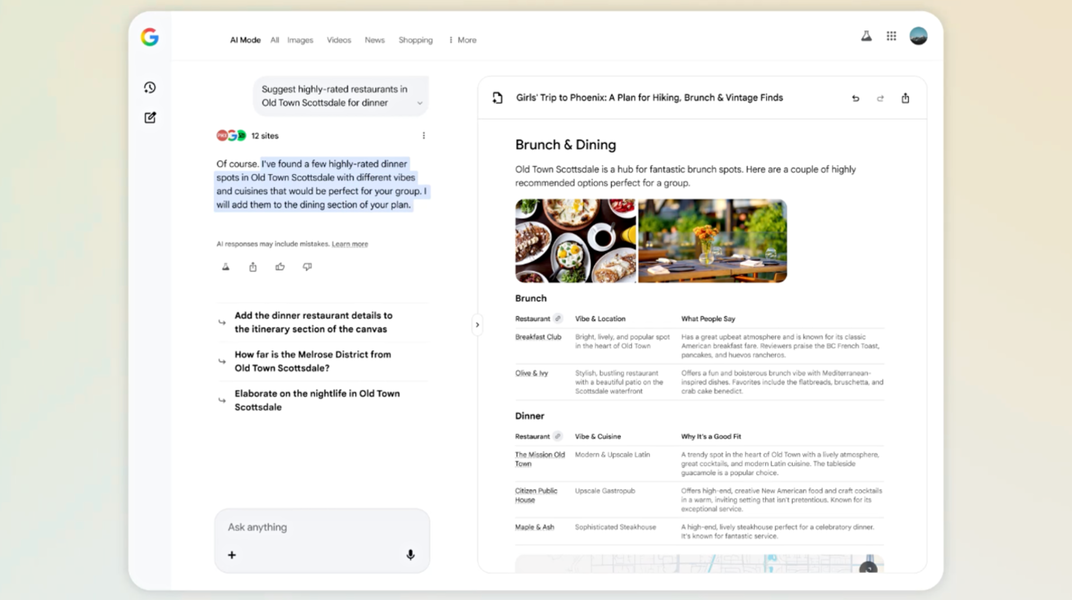Start a new chat with compose icon
The width and height of the screenshot is (1072, 600).
pyautogui.click(x=150, y=118)
